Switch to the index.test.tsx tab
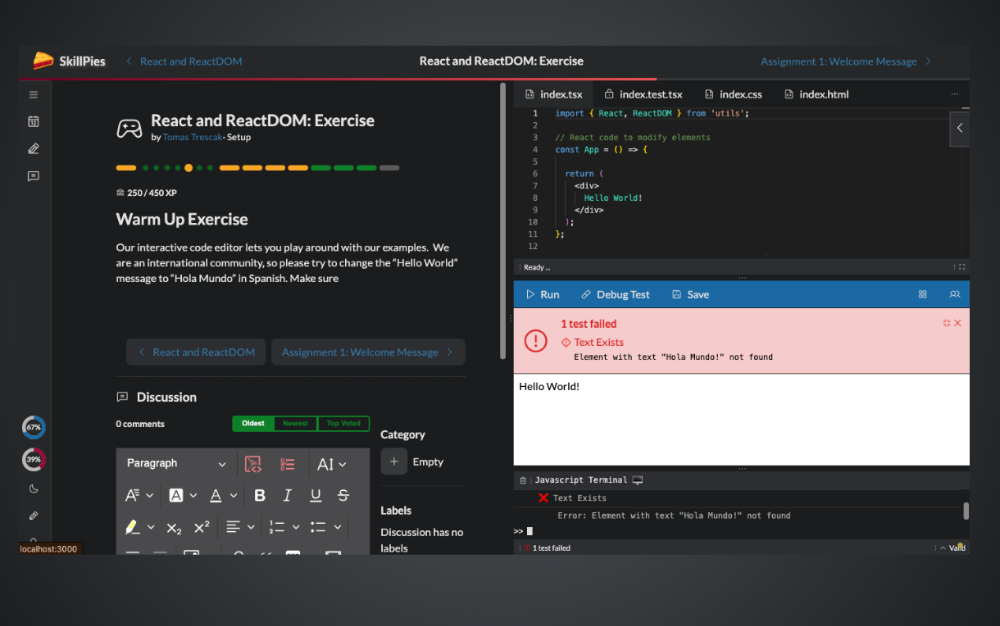Screen dimensions: 1000x626 click(x=643, y=94)
